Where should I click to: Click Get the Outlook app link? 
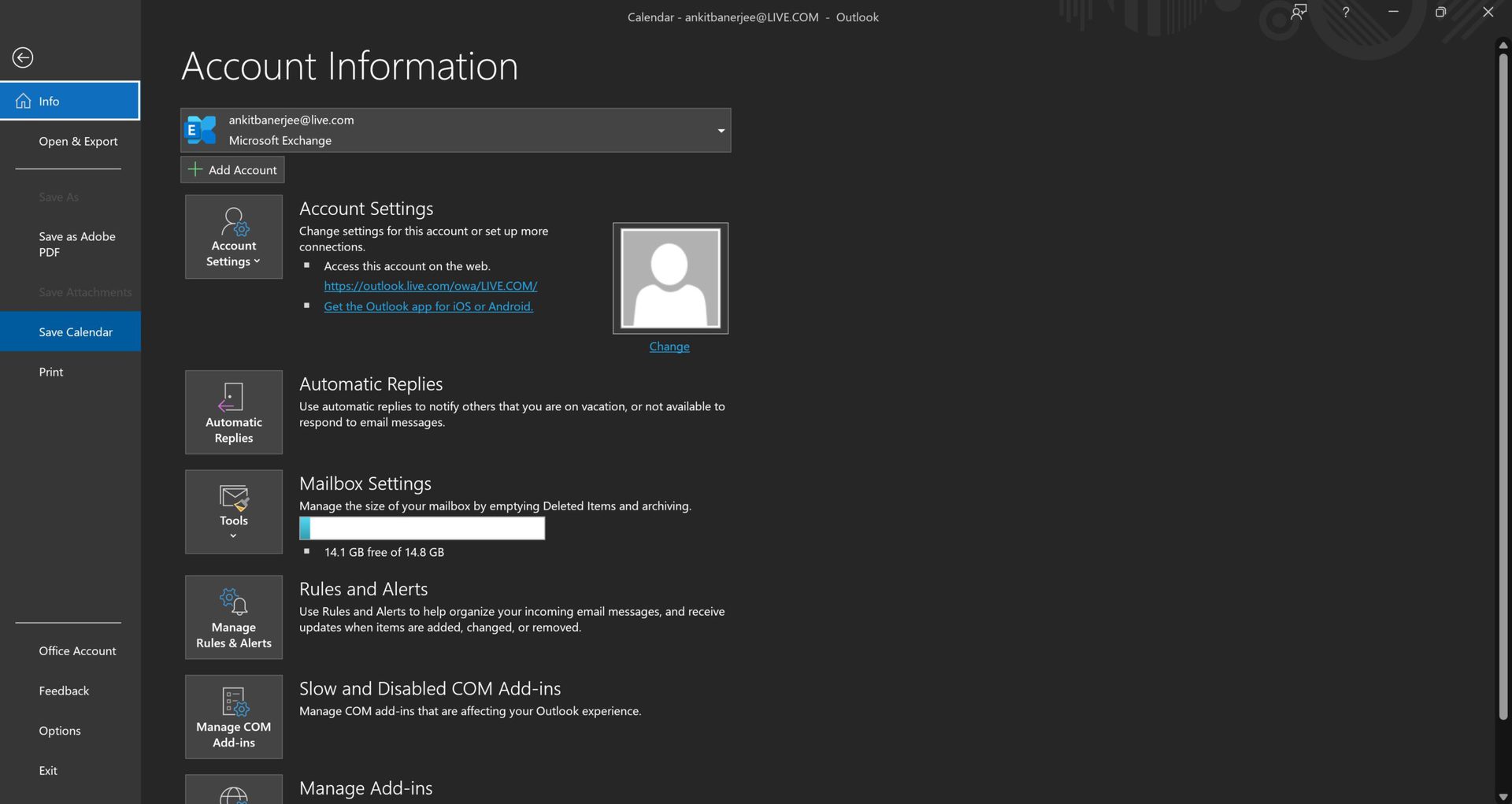428,306
